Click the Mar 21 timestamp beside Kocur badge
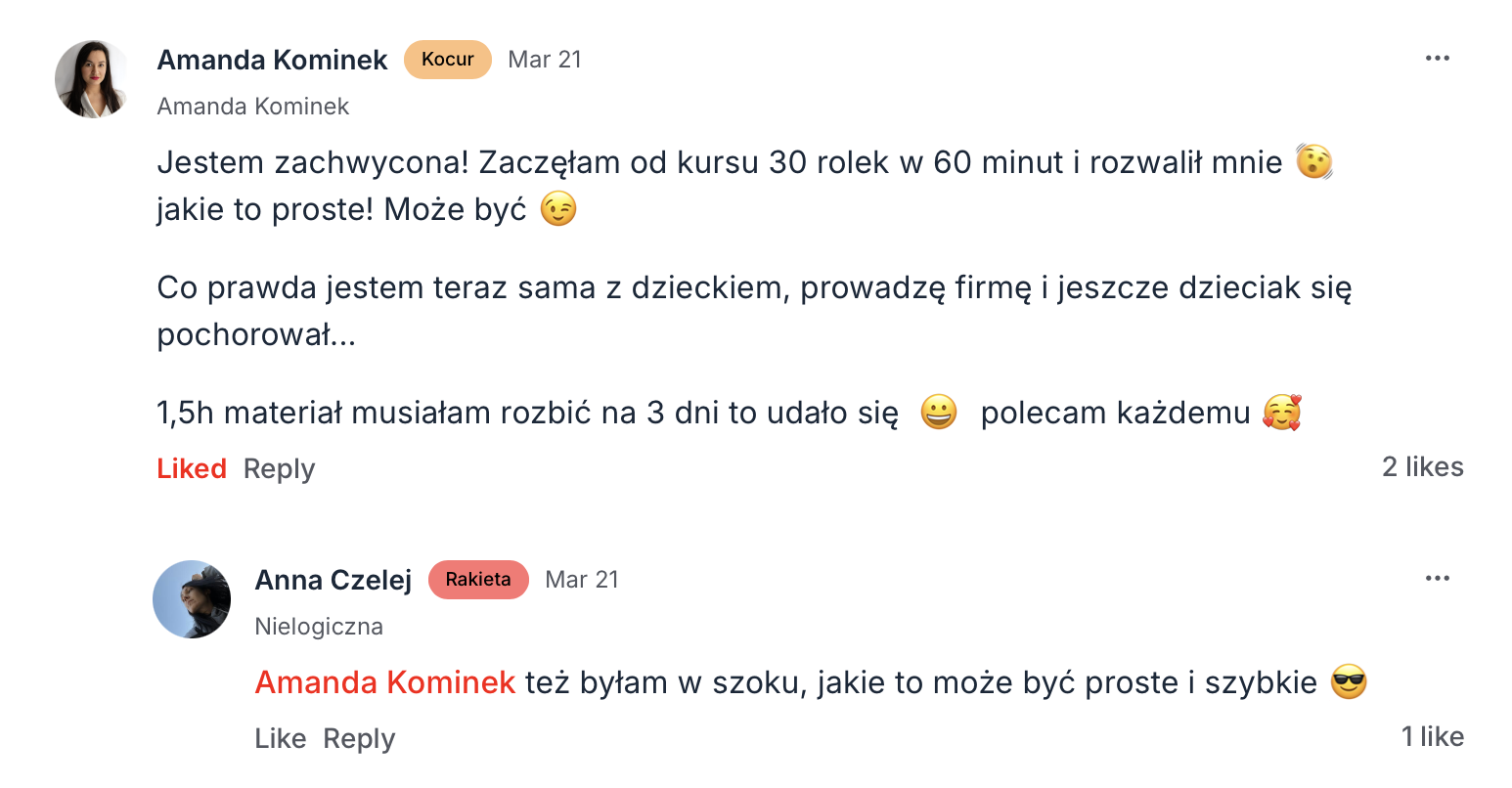Viewport: 1512px width, 788px height. [545, 60]
